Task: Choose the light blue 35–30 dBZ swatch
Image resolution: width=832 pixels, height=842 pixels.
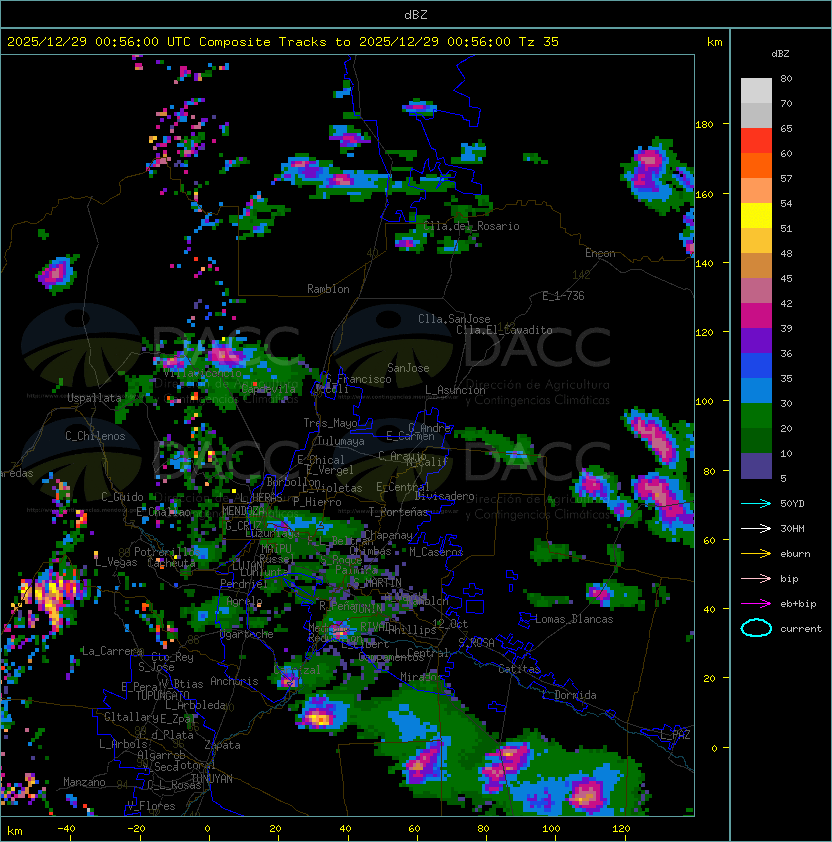Action: coord(756,391)
